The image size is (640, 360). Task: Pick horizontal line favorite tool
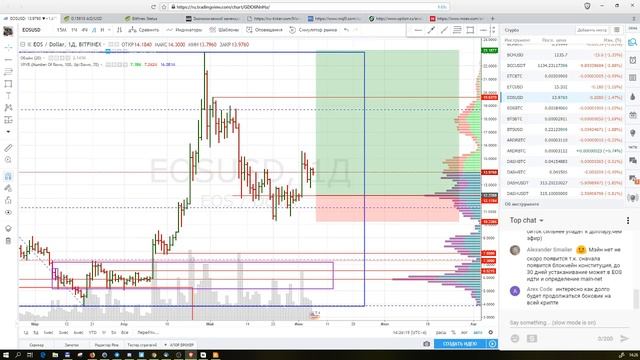tap(418, 30)
